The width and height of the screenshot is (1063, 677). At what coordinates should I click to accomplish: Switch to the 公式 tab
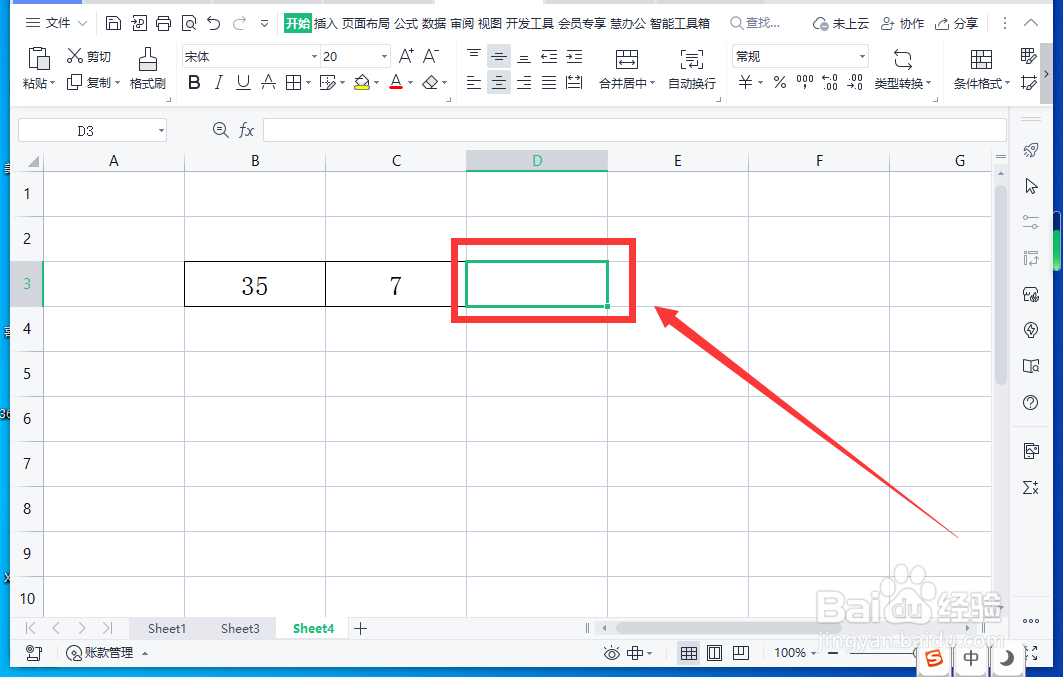pos(406,24)
